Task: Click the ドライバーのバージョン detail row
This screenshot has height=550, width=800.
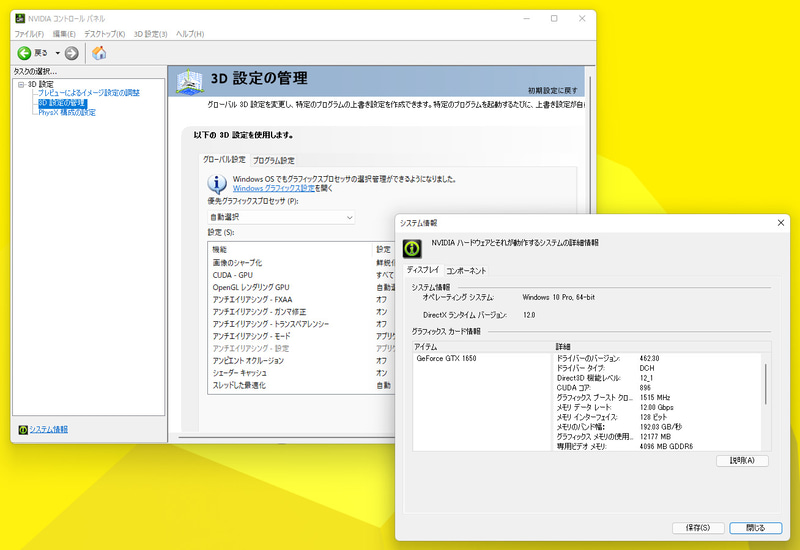Action: pos(657,359)
